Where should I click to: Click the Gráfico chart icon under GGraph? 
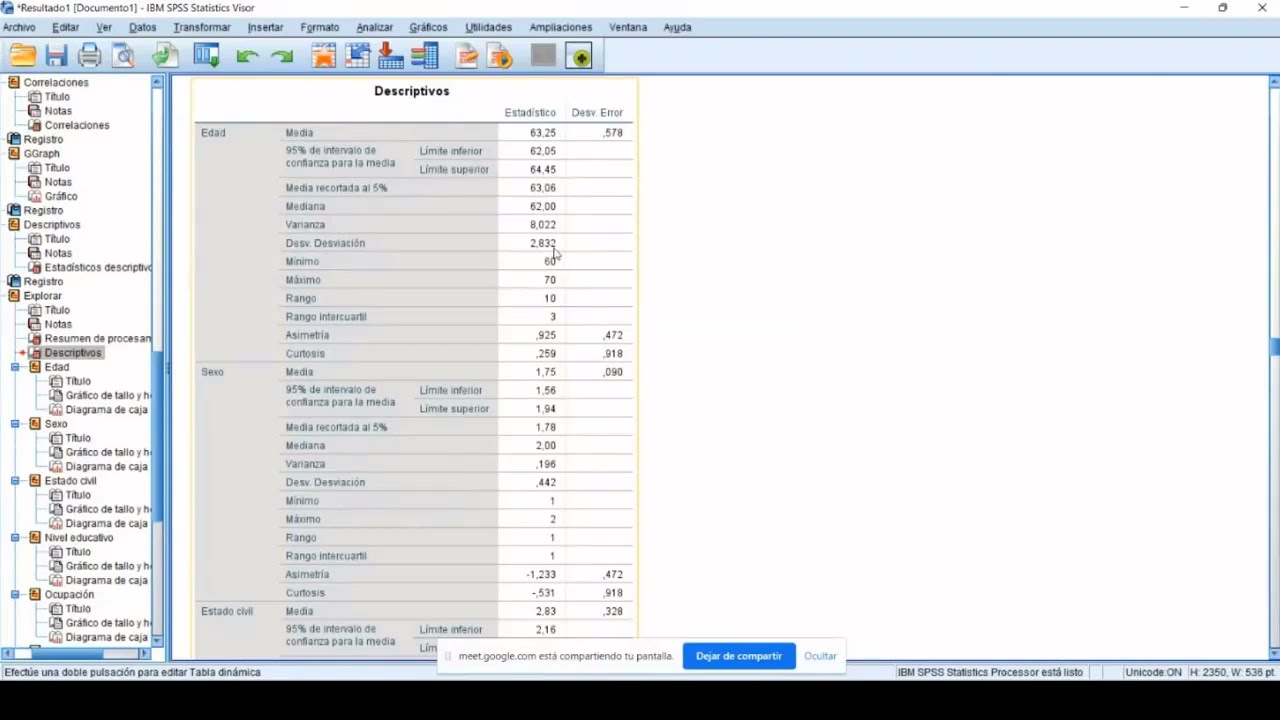35,196
